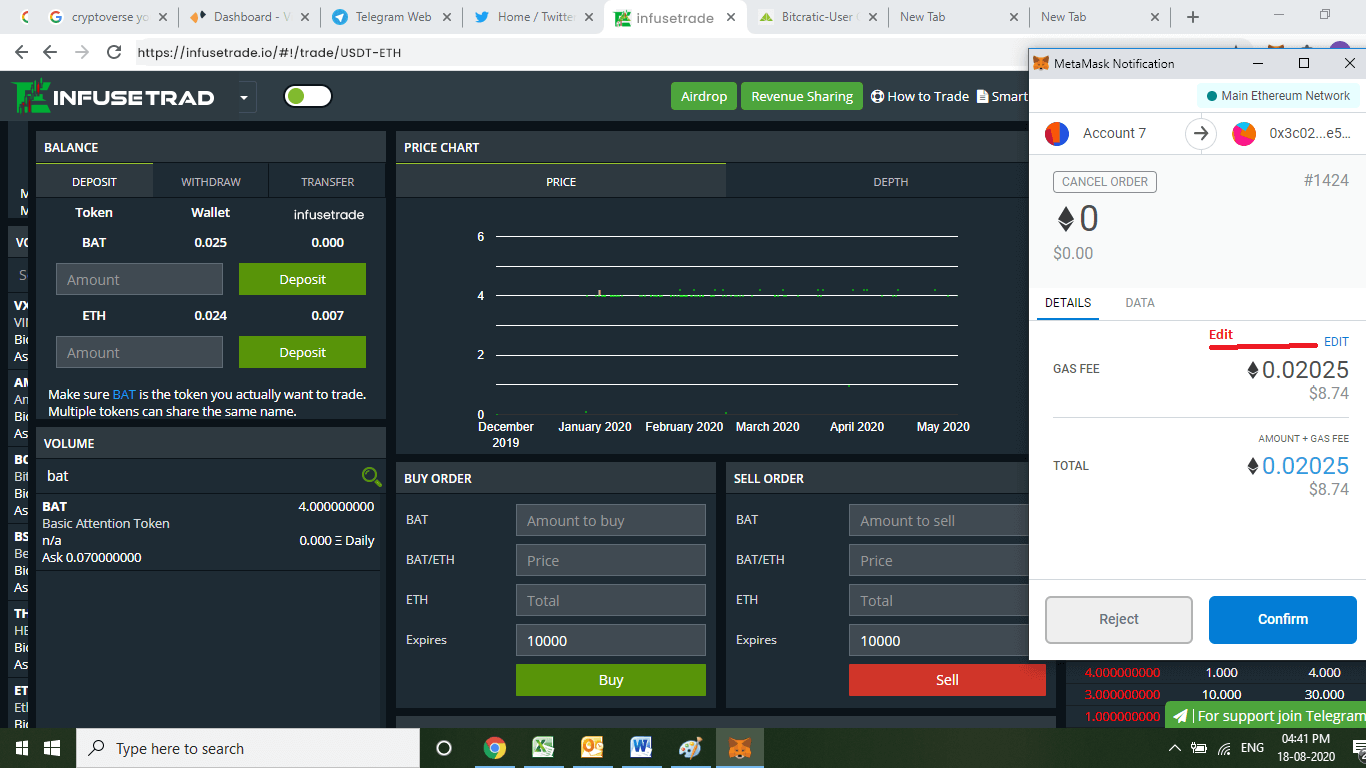Image resolution: width=1366 pixels, height=768 pixels.
Task: Switch price chart to the Price tab
Action: pyautogui.click(x=561, y=182)
